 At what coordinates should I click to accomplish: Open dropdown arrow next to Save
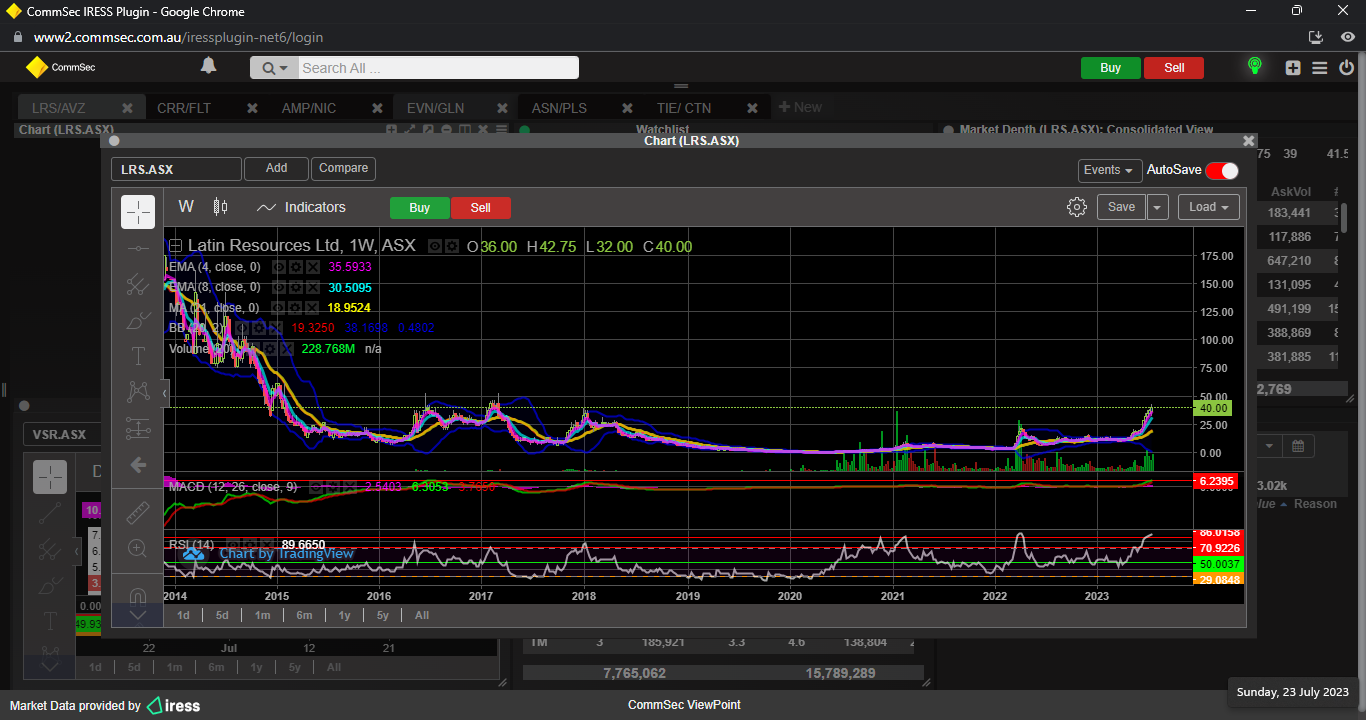pos(1157,207)
